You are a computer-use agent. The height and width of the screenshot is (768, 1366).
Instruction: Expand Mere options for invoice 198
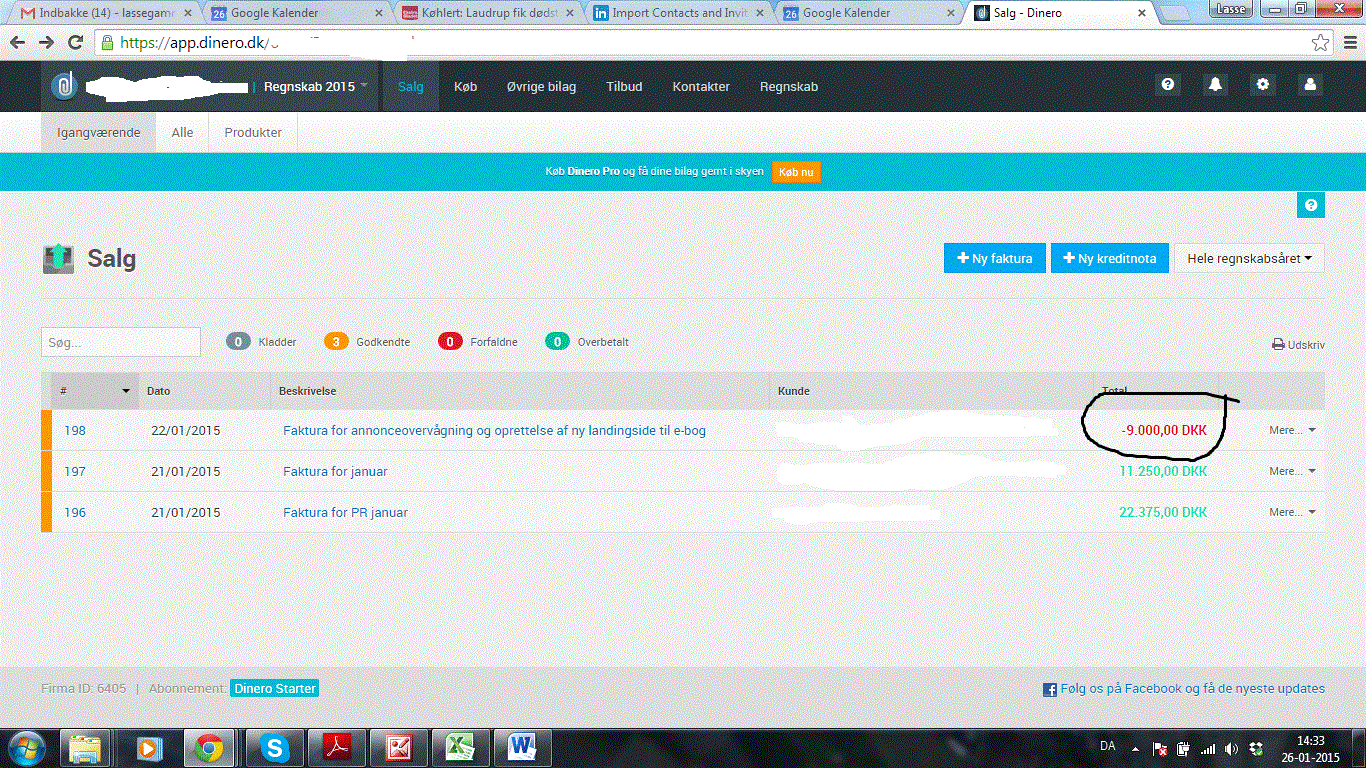[1292, 430]
